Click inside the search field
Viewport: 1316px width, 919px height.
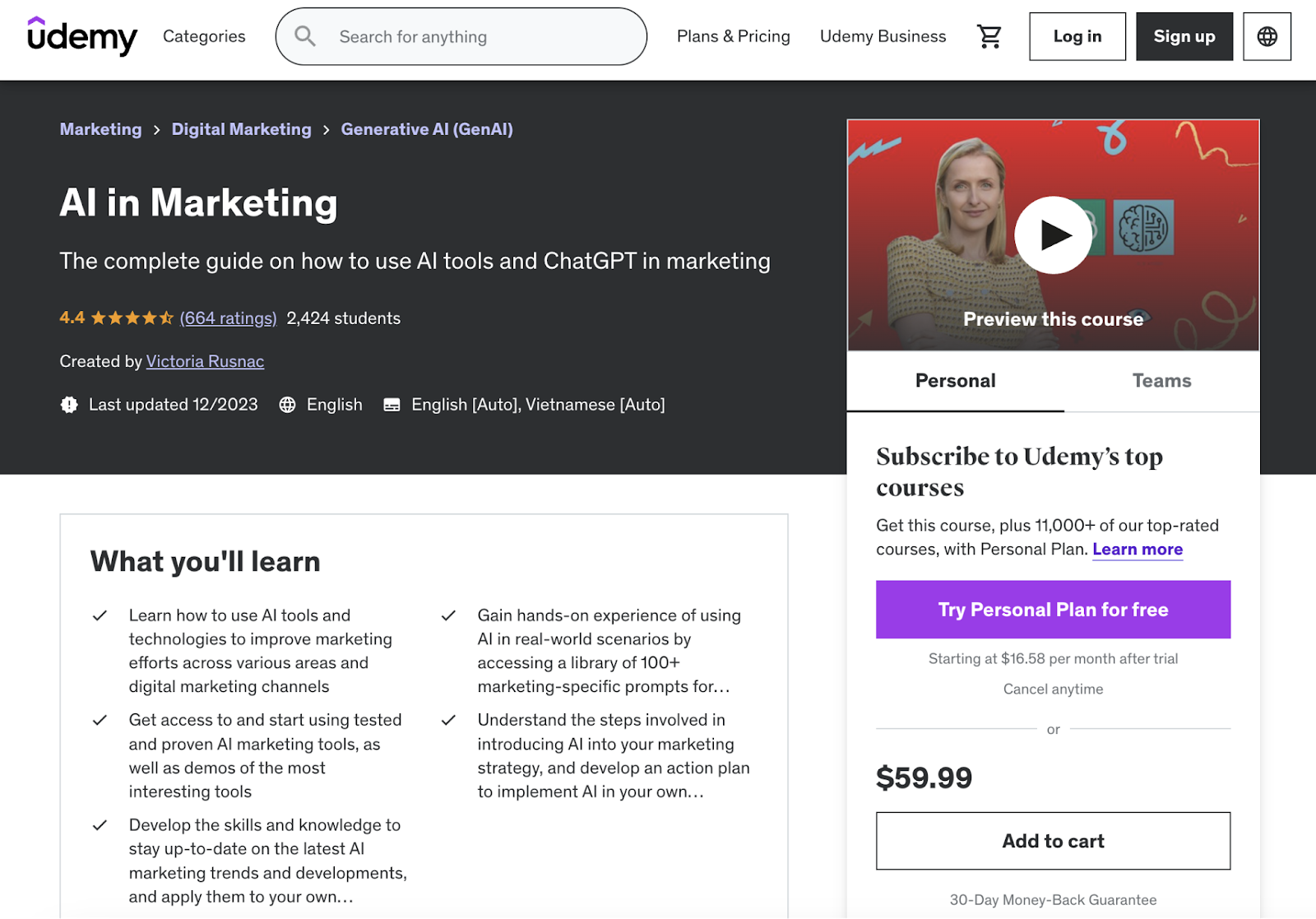tap(461, 36)
